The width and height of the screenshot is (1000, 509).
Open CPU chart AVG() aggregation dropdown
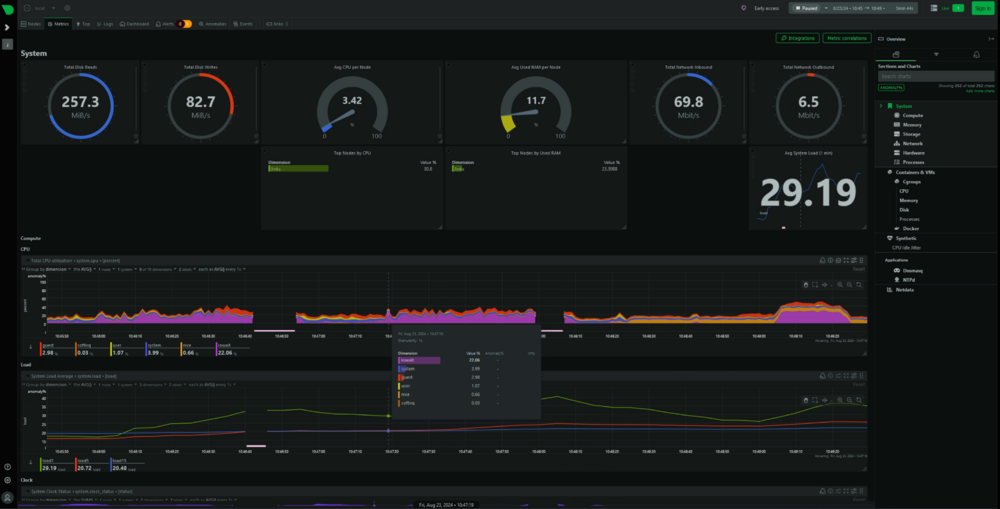click(x=83, y=269)
